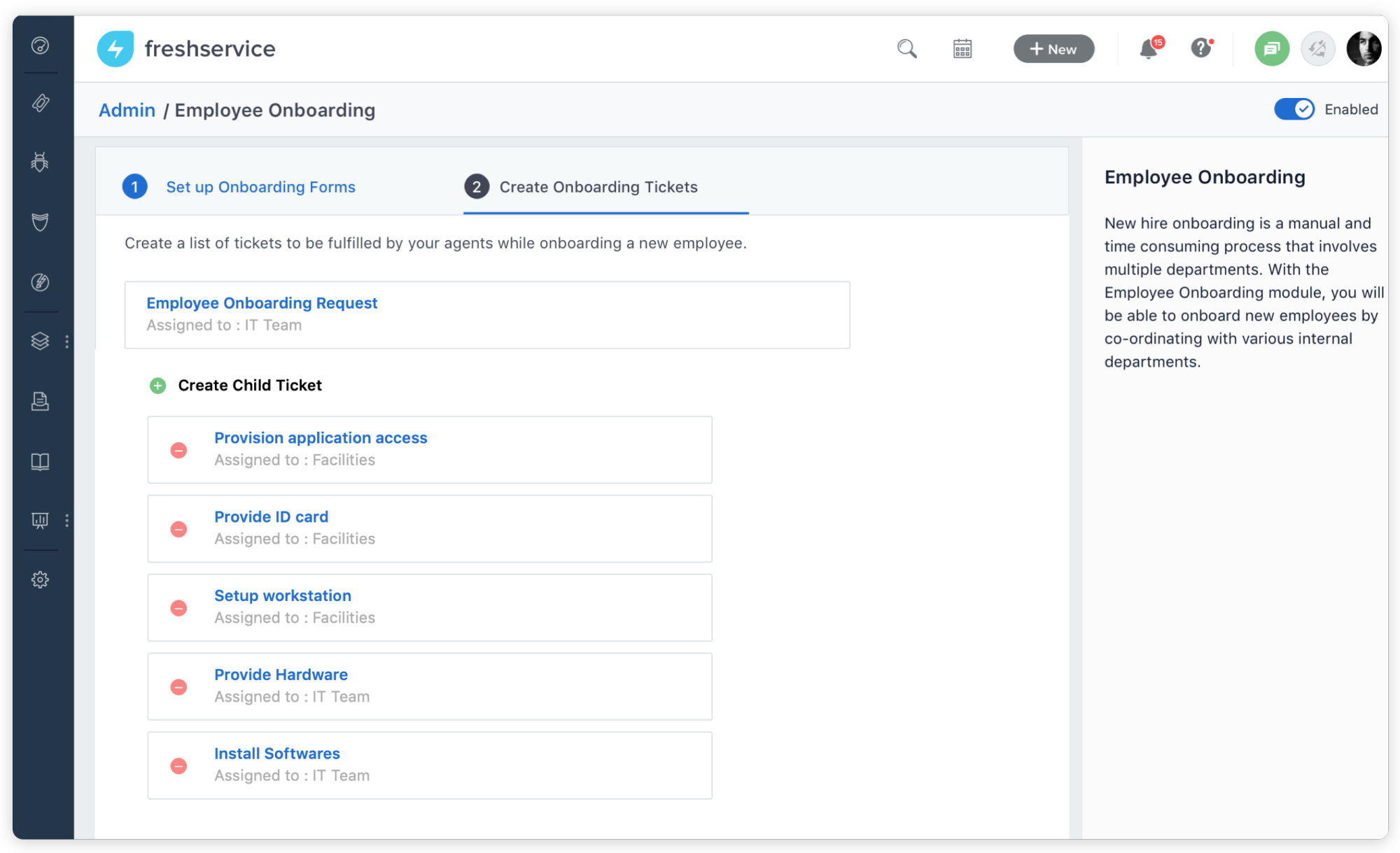This screenshot has width=1400, height=853.
Task: Open the tickets icon in sidebar
Action: tap(41, 104)
